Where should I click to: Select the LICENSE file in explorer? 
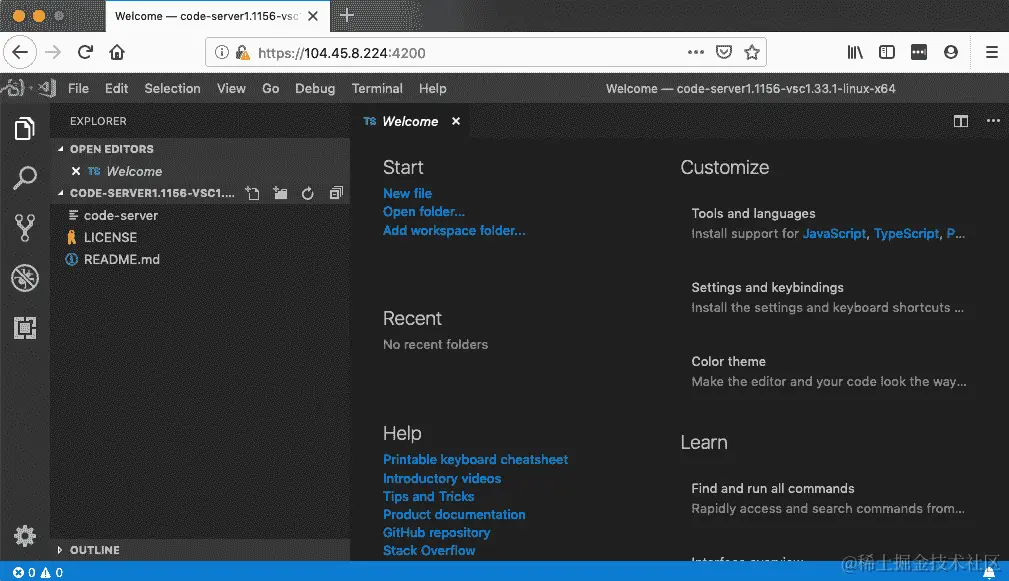pyautogui.click(x=199, y=237)
